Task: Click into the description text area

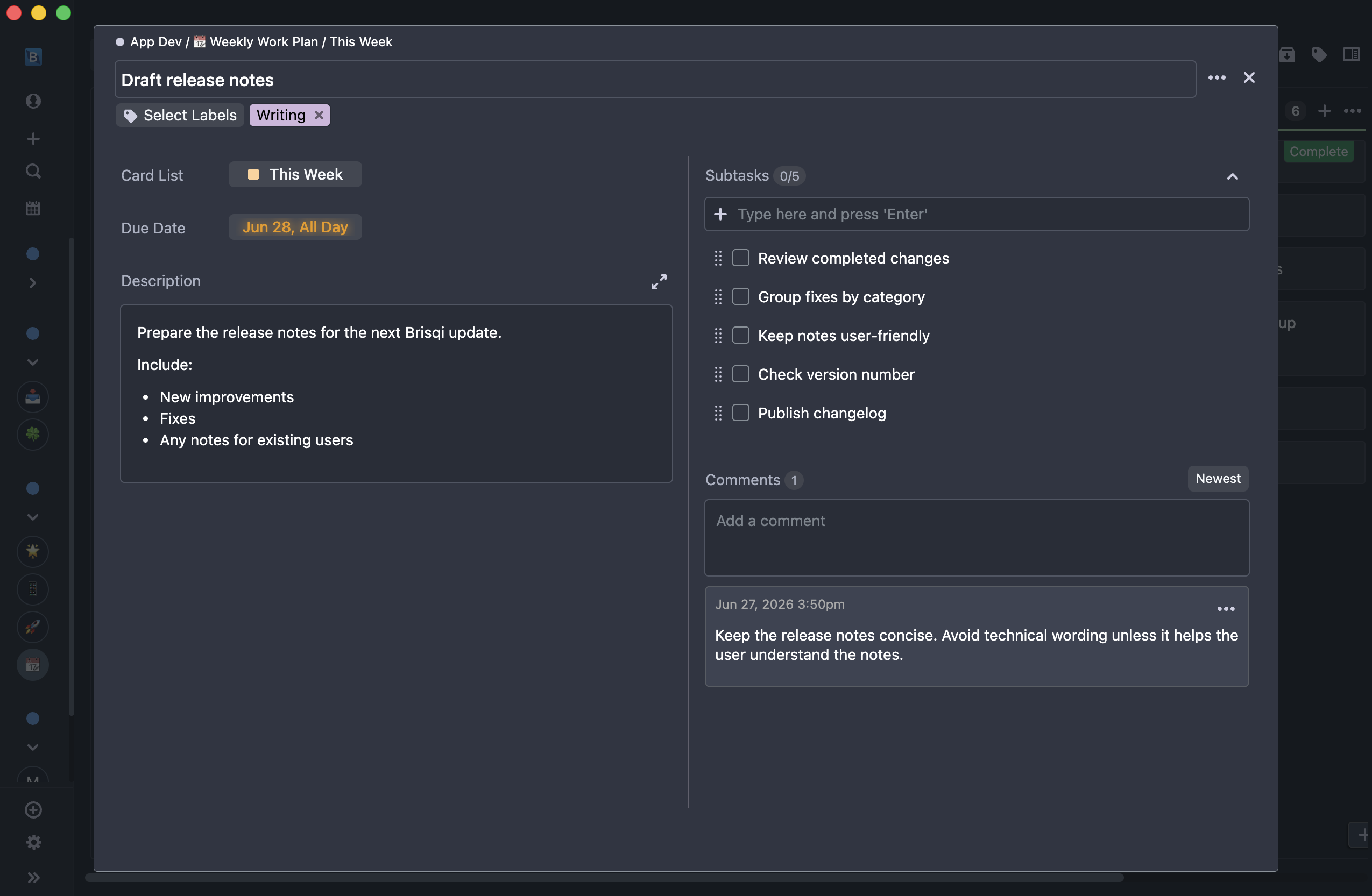Action: pyautogui.click(x=397, y=394)
